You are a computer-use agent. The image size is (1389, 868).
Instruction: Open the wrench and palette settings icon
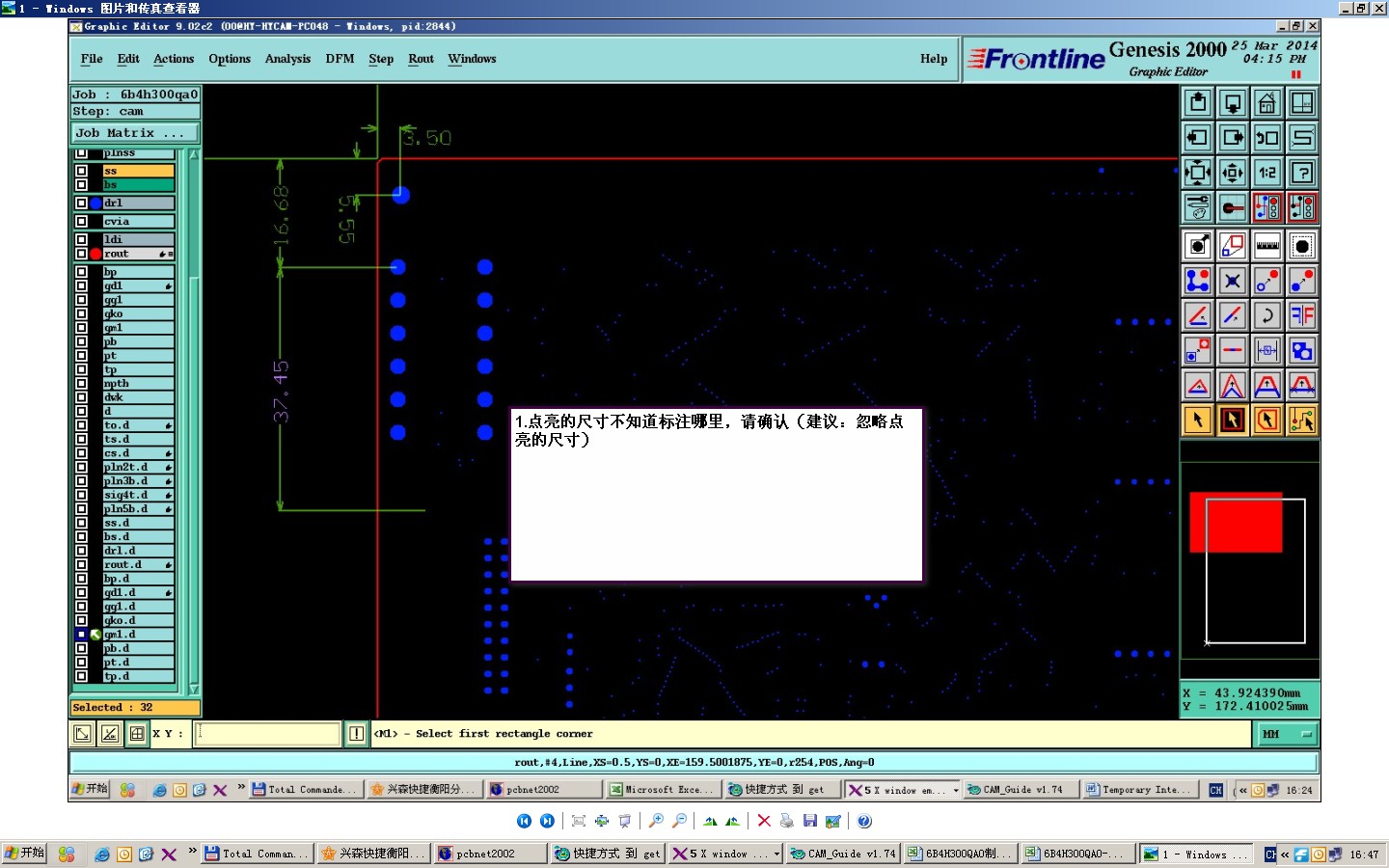[1197, 207]
